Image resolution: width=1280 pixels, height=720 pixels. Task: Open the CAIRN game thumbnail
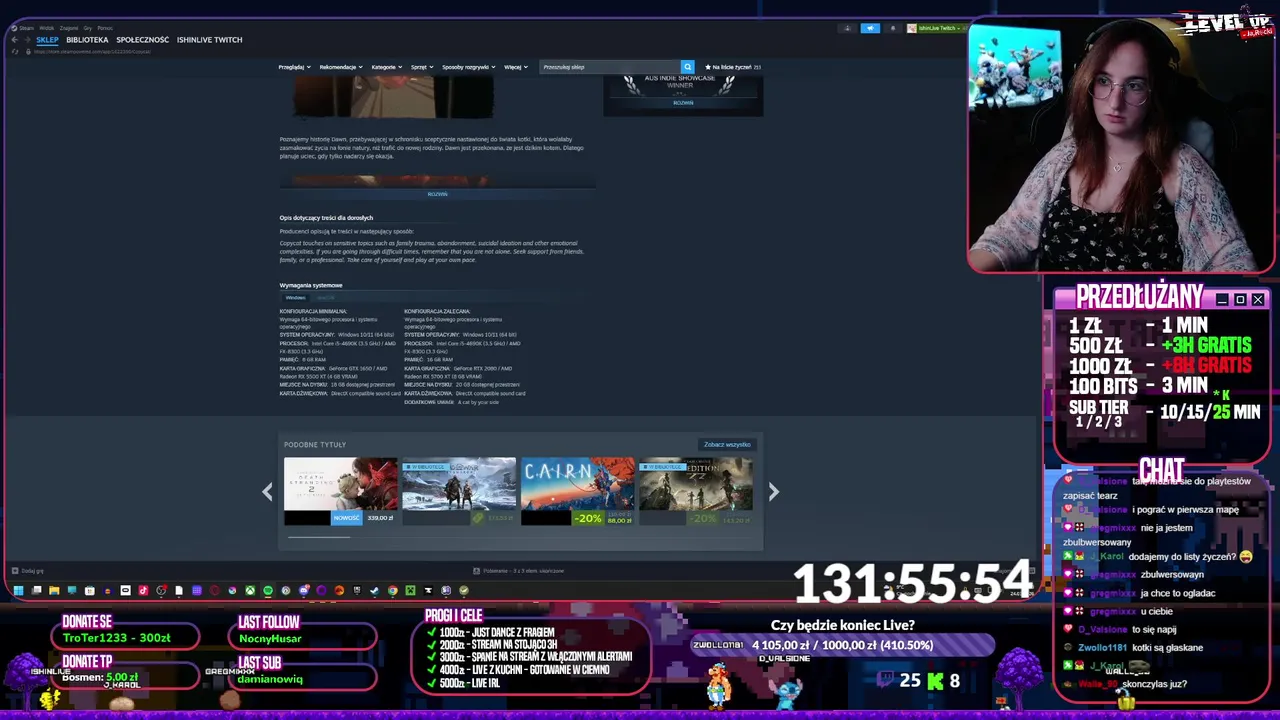[577, 484]
